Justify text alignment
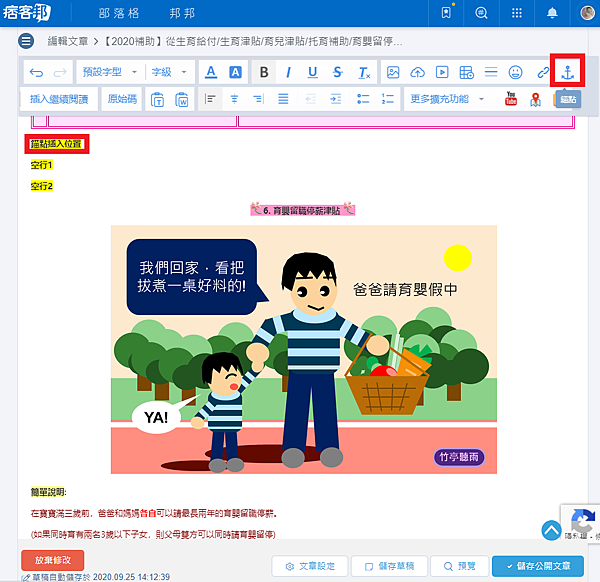The image size is (600, 582). click(x=283, y=99)
